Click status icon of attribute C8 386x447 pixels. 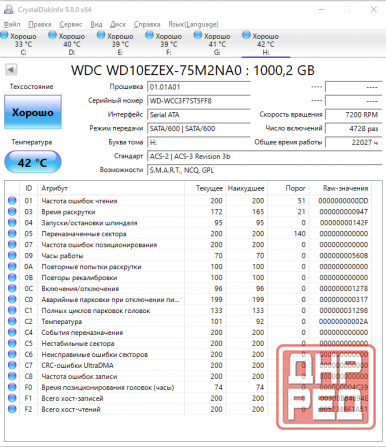click(x=12, y=376)
